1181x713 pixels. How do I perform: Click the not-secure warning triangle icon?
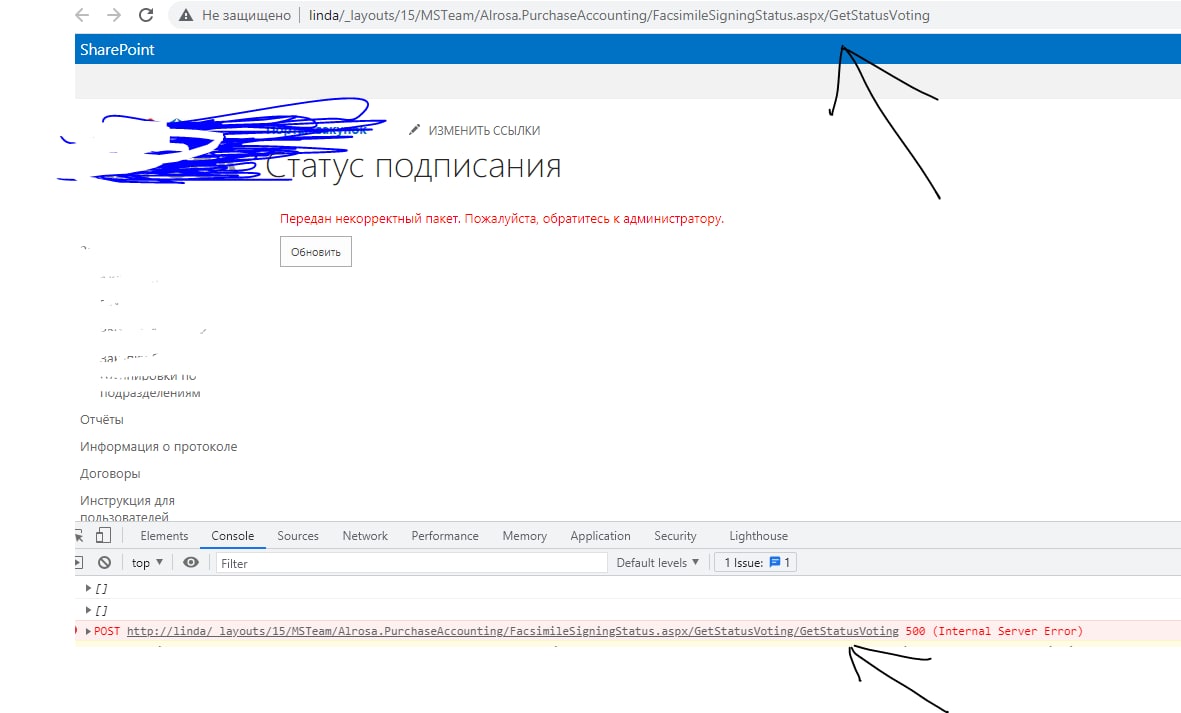[186, 15]
